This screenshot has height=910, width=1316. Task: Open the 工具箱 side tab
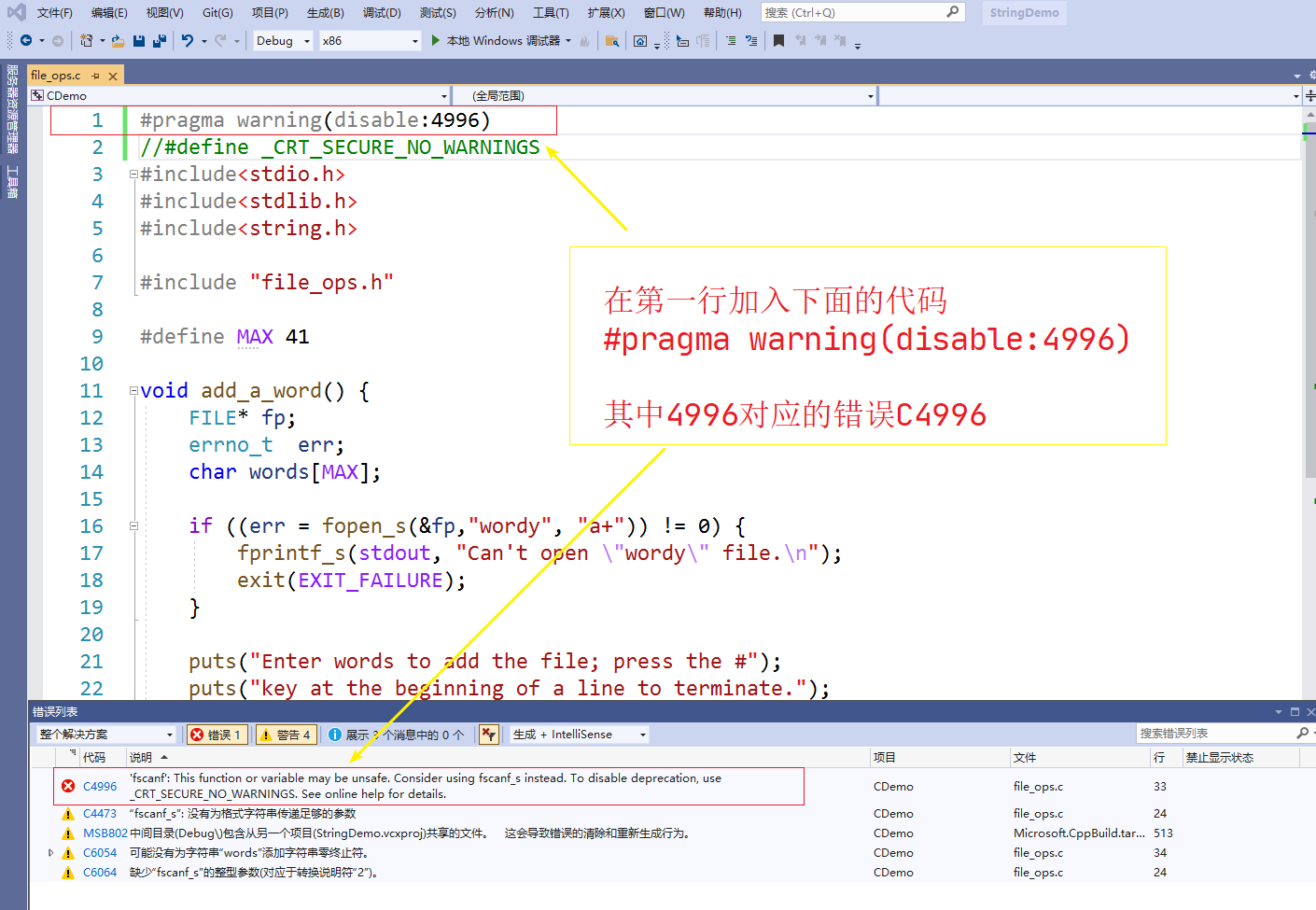[x=12, y=182]
